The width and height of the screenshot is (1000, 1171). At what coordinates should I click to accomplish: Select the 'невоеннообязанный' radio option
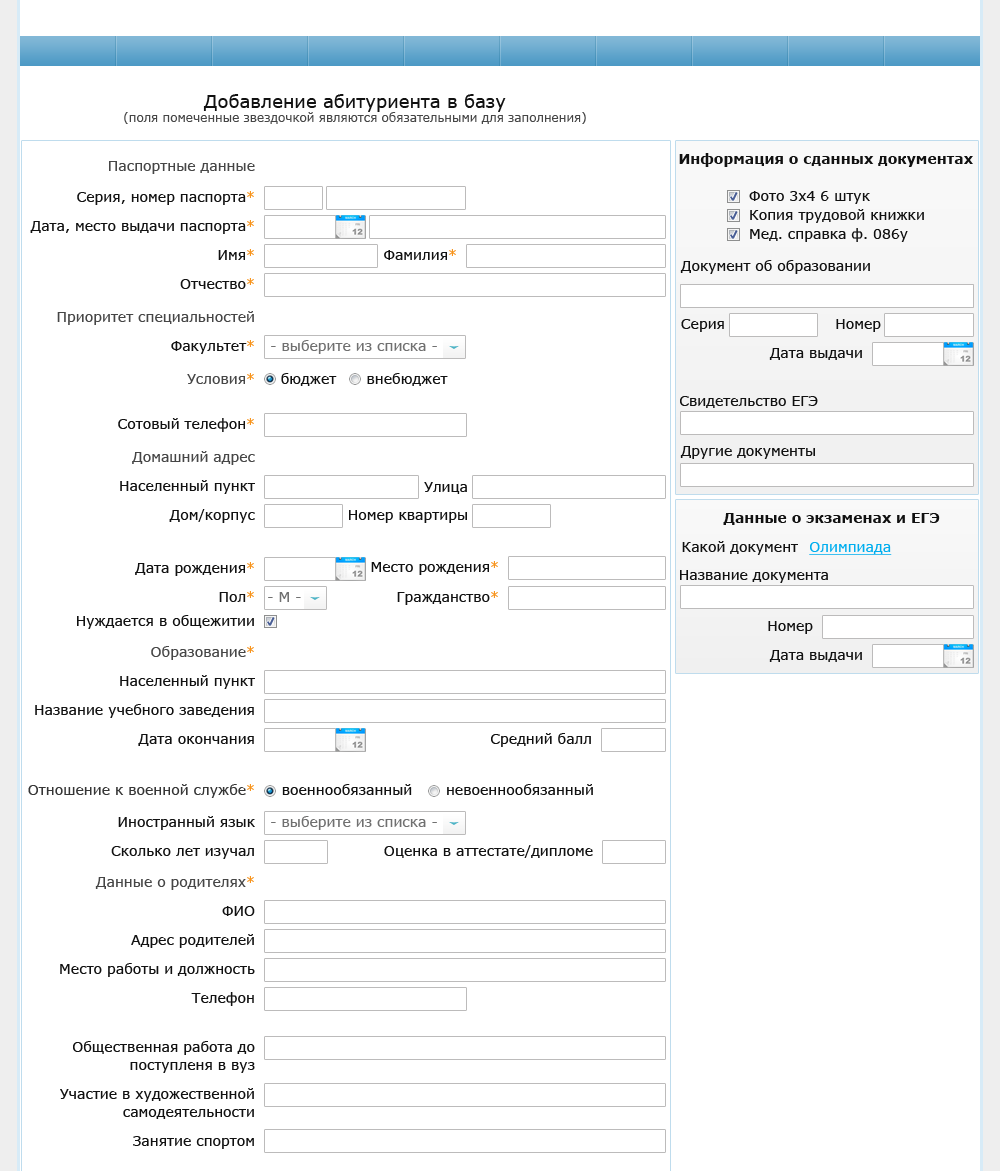point(434,791)
